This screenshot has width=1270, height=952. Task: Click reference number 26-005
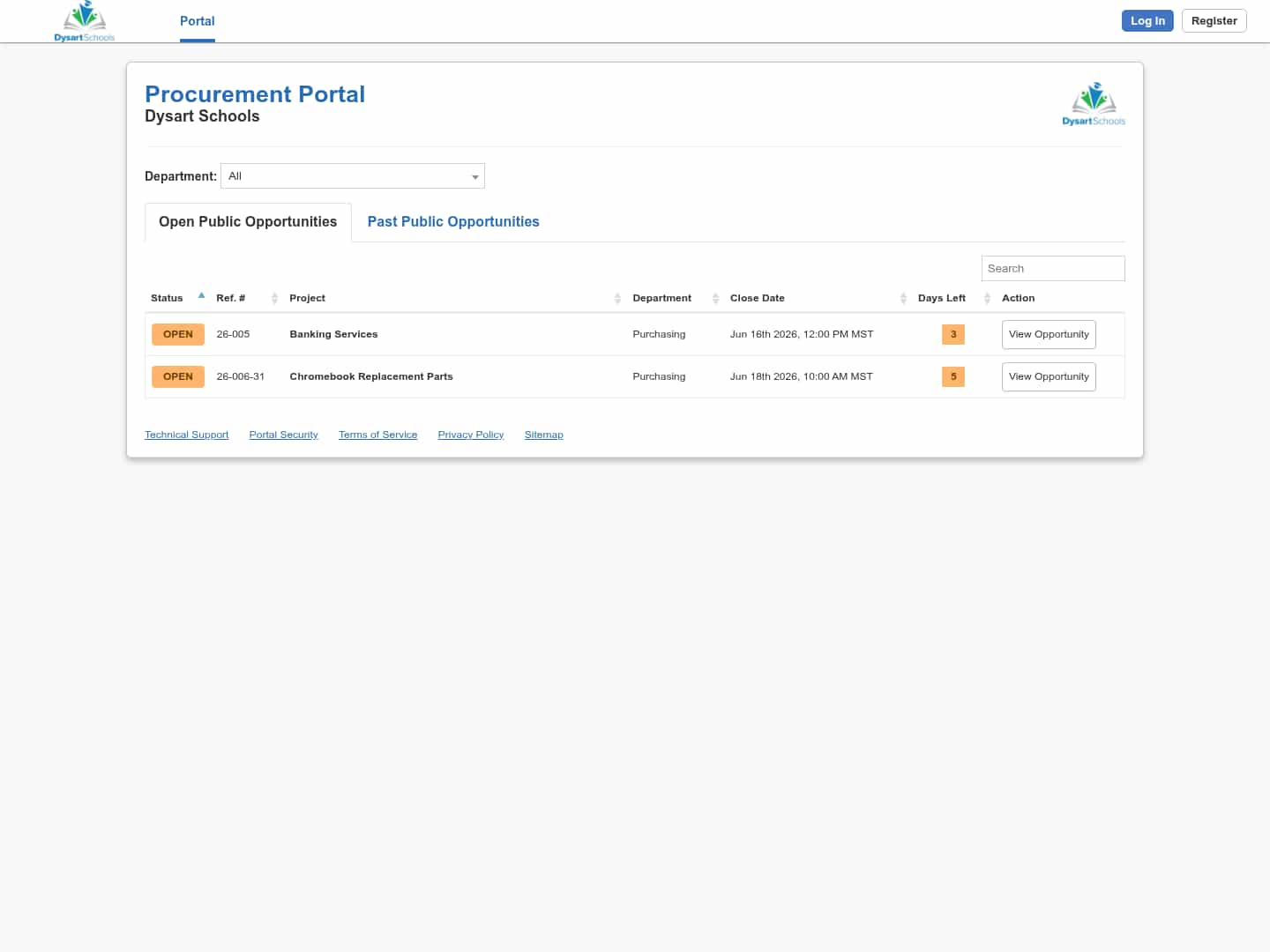coord(233,335)
